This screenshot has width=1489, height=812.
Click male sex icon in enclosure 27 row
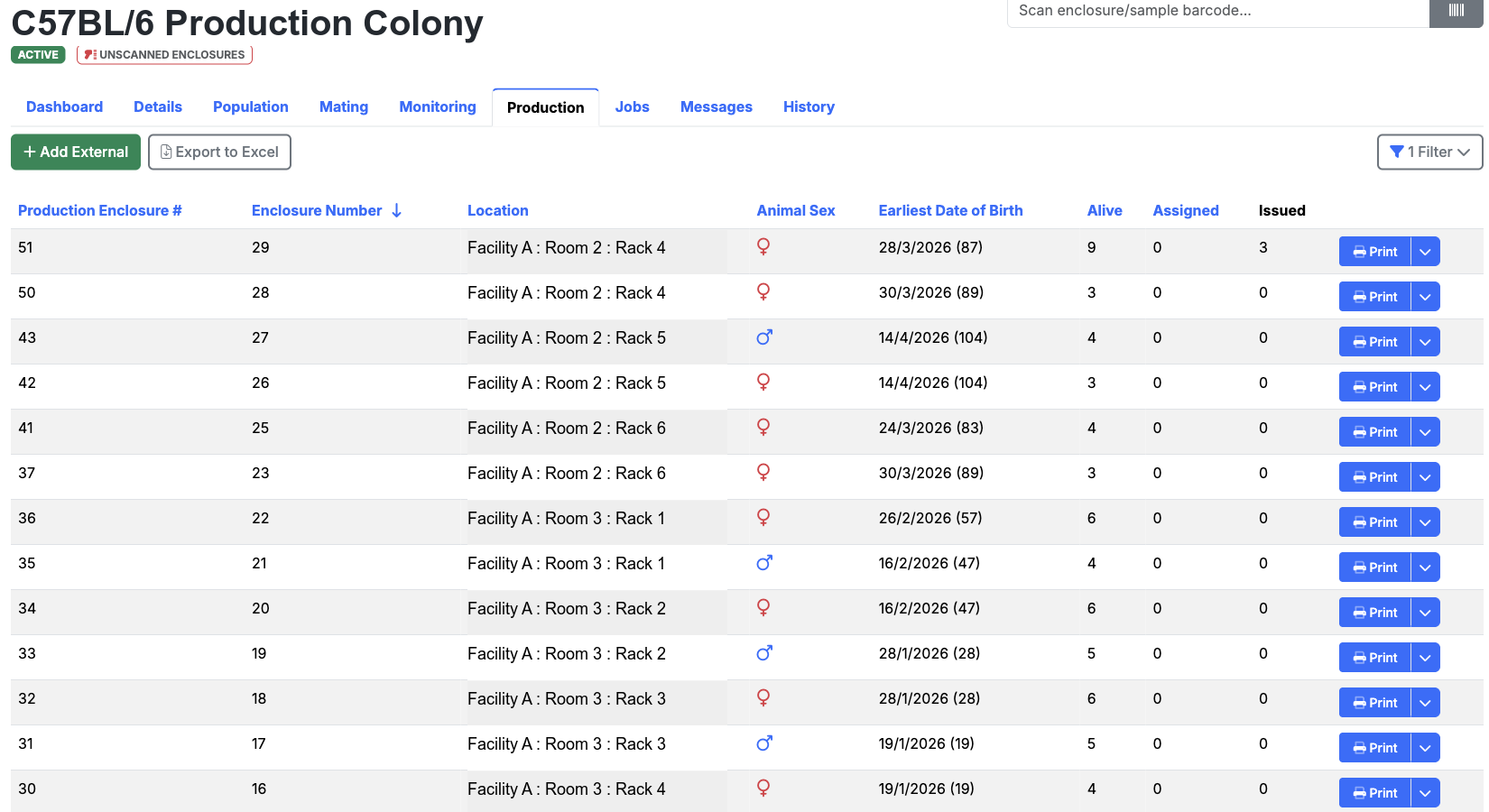[x=764, y=337]
